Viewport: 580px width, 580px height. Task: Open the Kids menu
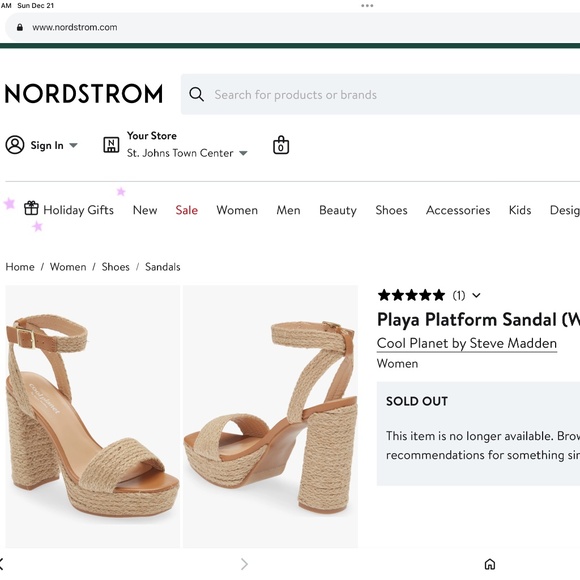click(520, 210)
